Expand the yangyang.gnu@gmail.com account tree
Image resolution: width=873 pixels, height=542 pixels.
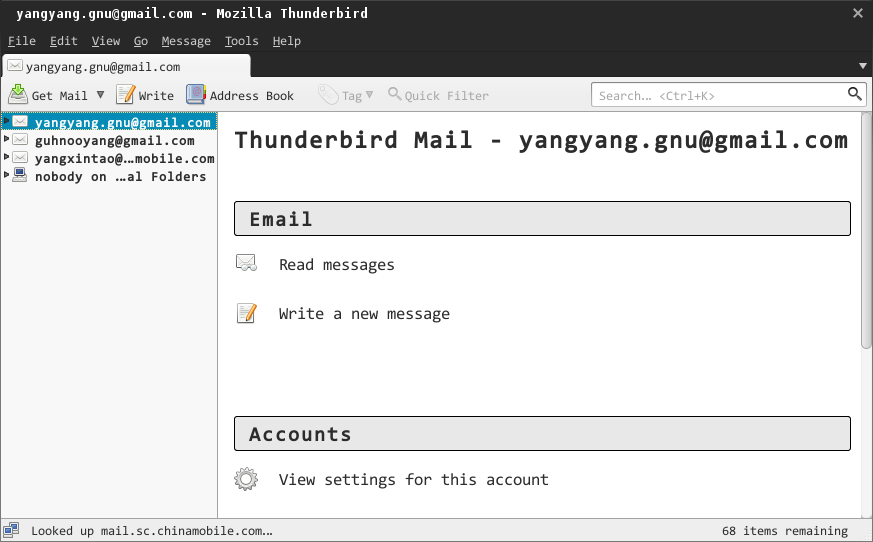pos(6,120)
